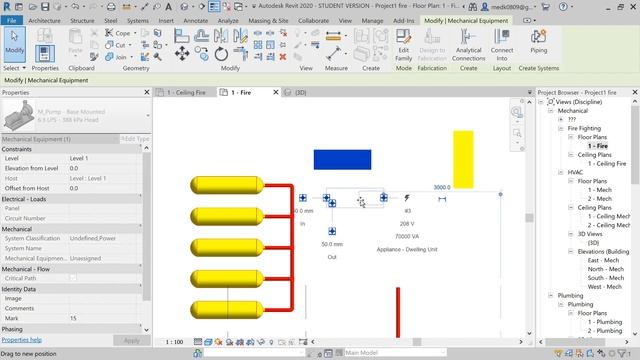
Task: Click the Open folder icon in quick access toolbar
Action: coord(33,7)
